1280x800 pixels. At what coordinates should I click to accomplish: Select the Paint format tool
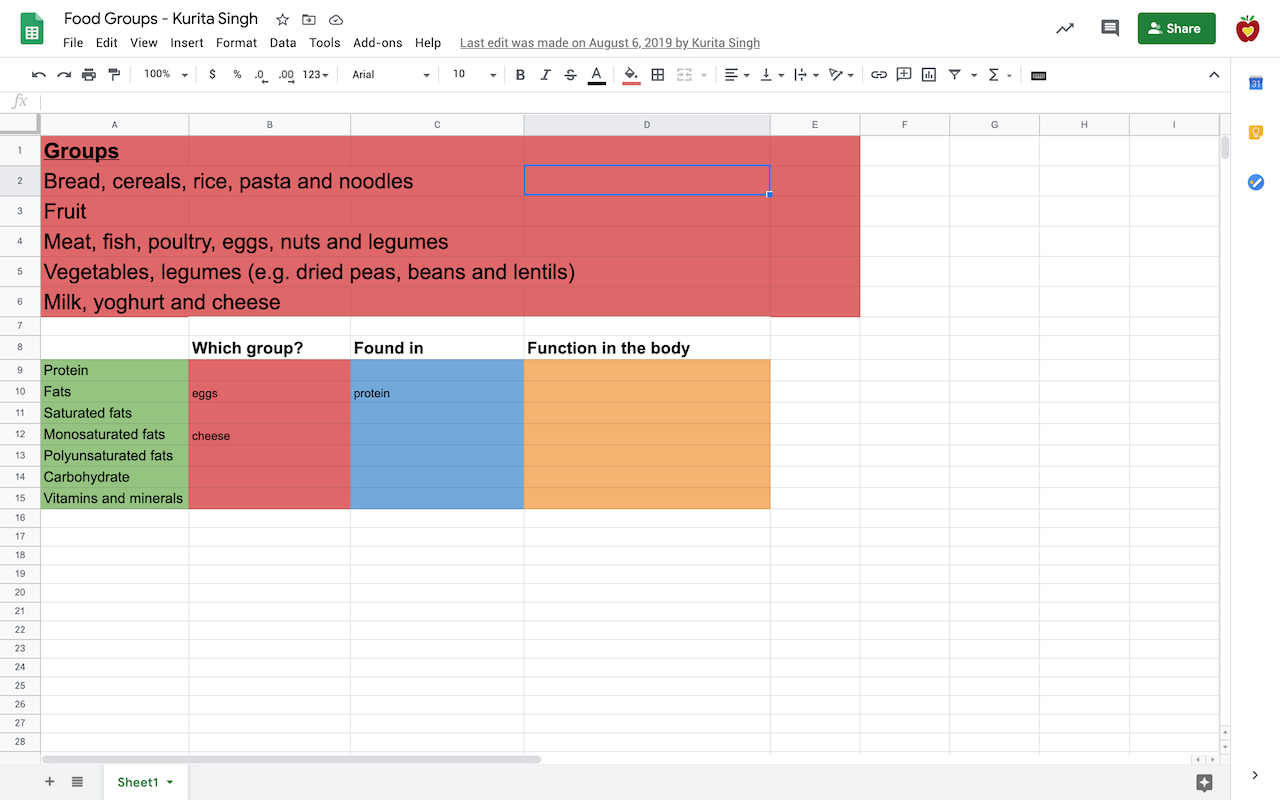click(113, 74)
